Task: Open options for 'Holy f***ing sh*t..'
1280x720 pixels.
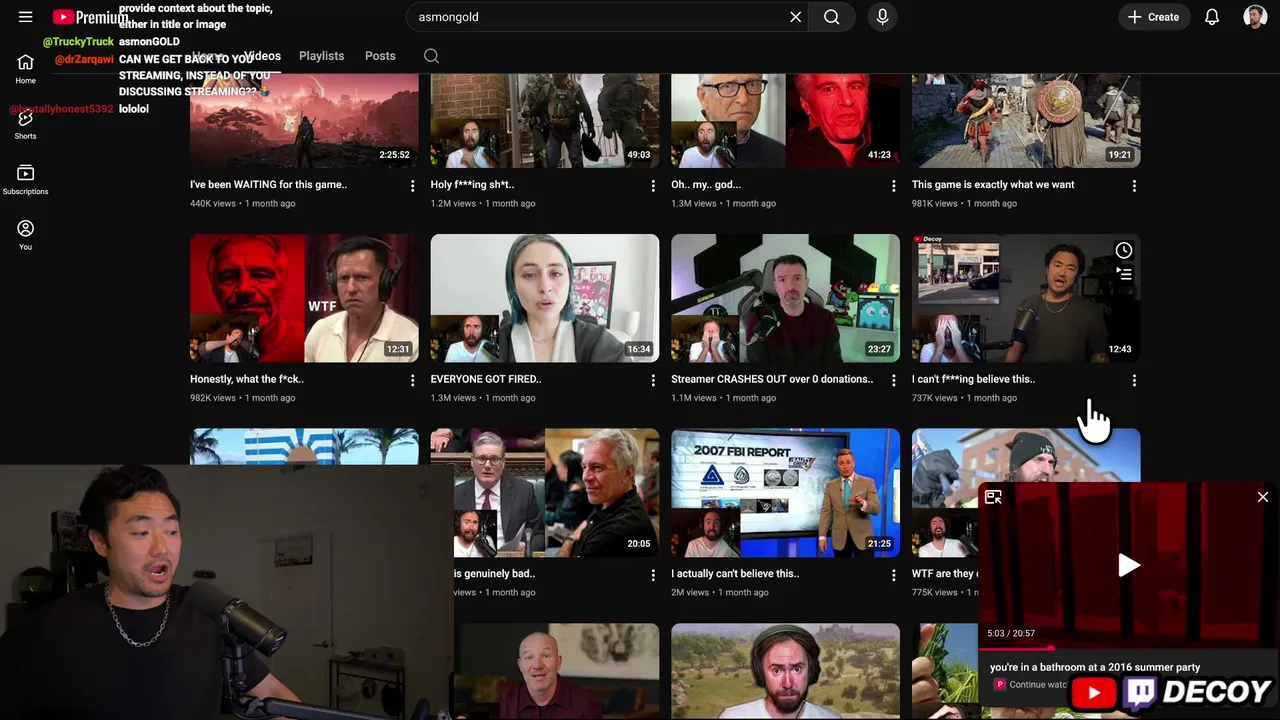Action: (653, 186)
